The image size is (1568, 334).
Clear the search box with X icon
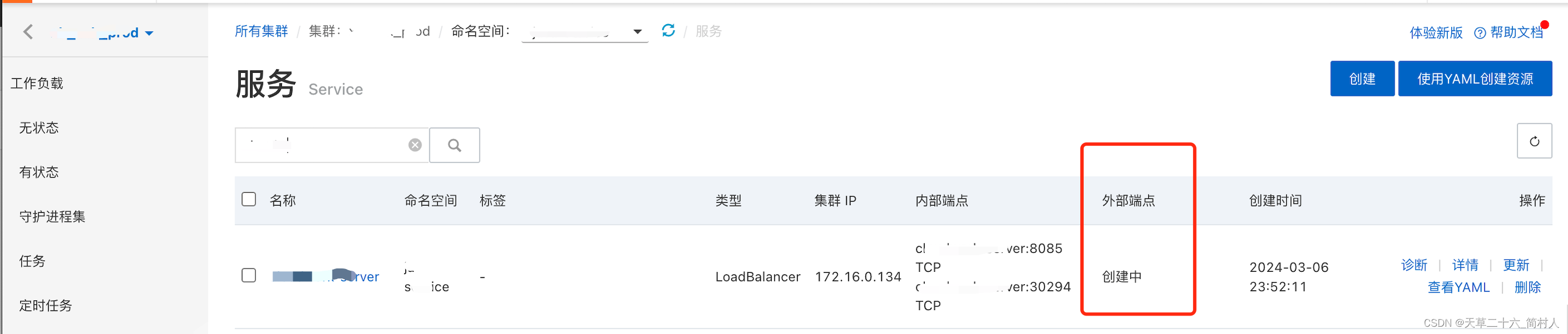415,145
